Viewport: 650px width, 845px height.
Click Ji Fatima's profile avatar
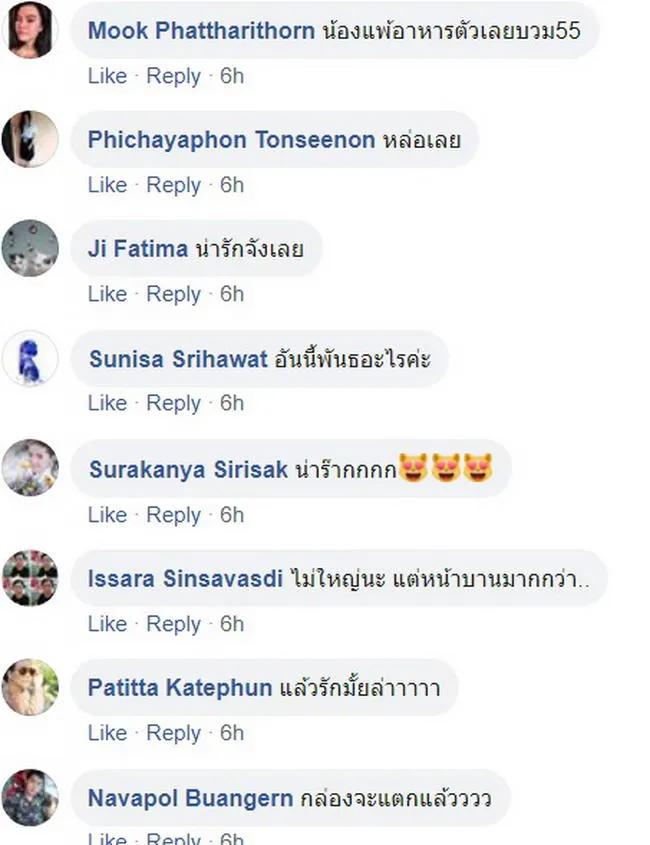point(30,248)
